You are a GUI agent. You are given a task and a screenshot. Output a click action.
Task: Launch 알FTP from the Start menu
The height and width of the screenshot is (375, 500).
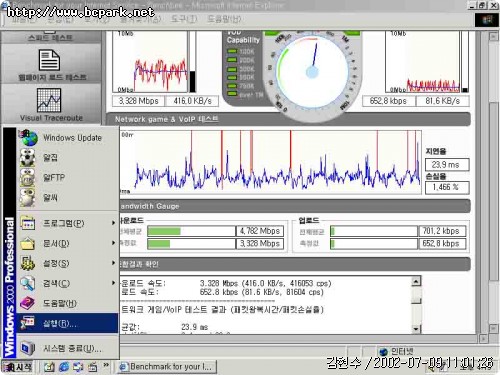pyautogui.click(x=68, y=177)
